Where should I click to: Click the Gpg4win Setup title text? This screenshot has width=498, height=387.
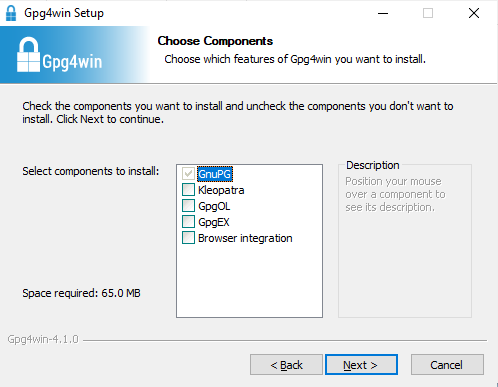64,13
